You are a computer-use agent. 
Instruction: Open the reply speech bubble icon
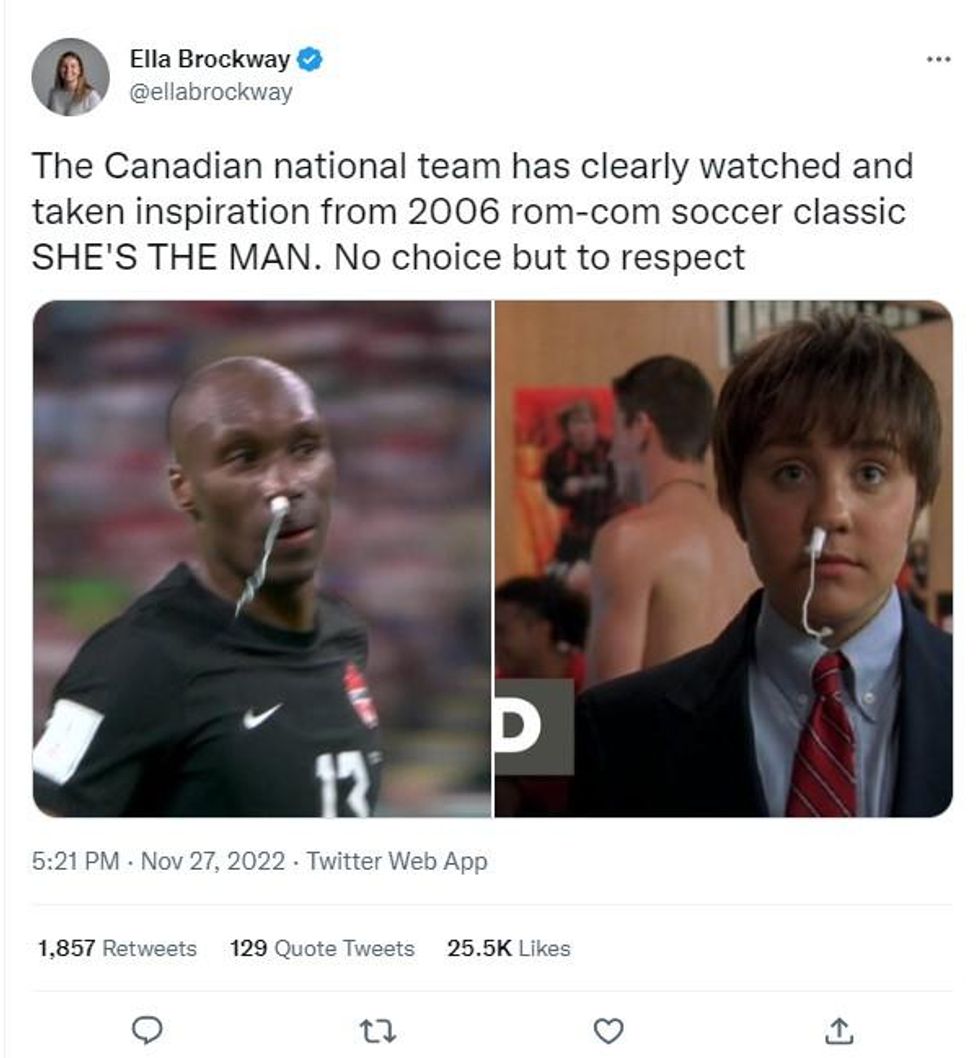click(x=146, y=1030)
